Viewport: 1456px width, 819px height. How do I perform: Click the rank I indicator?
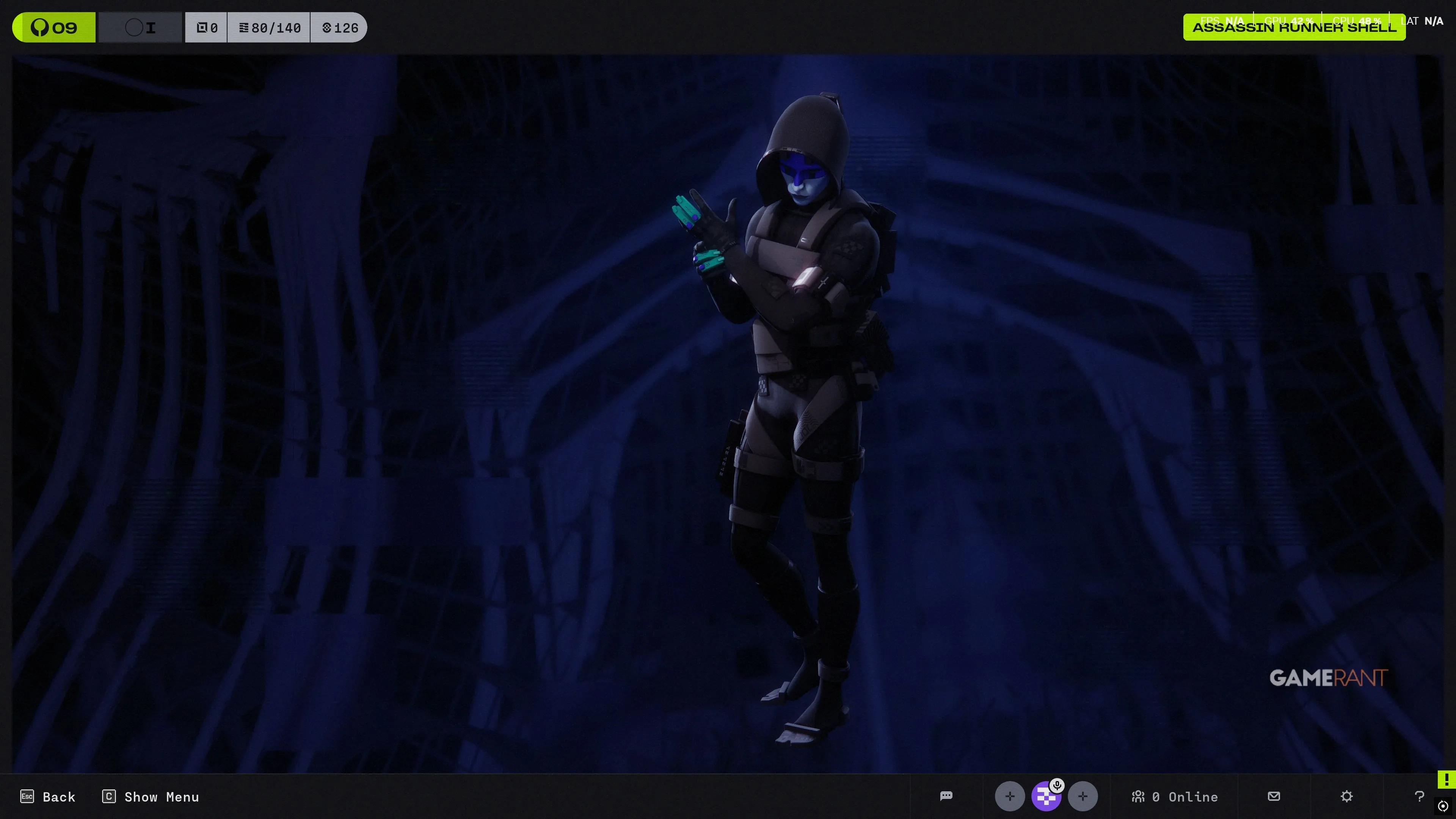coord(141,27)
